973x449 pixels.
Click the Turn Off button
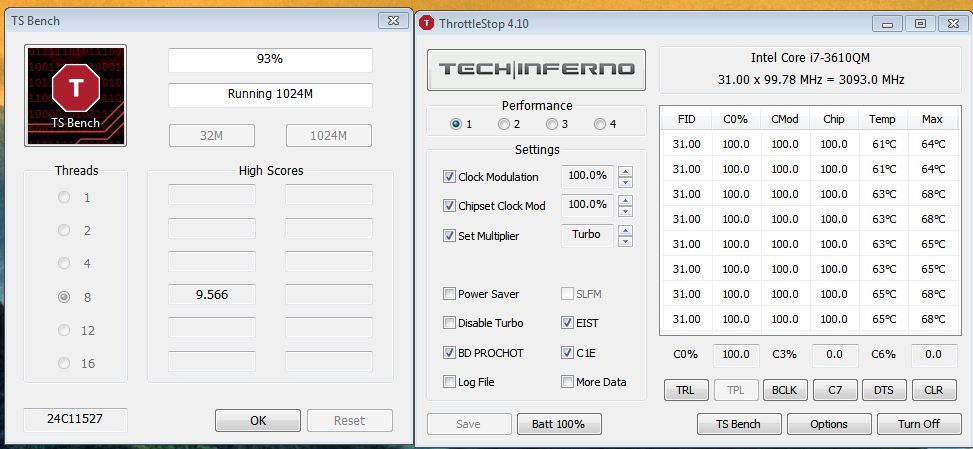point(919,424)
